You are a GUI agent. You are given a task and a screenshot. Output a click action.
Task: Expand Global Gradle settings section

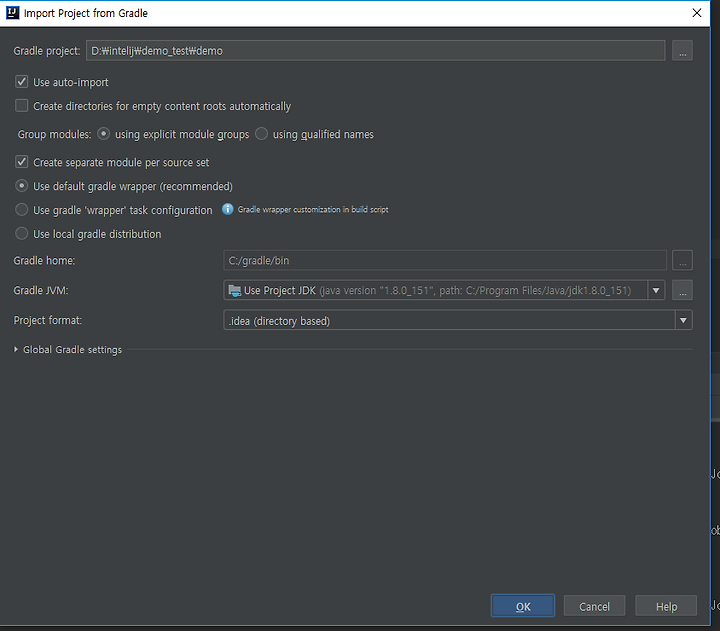coord(16,349)
